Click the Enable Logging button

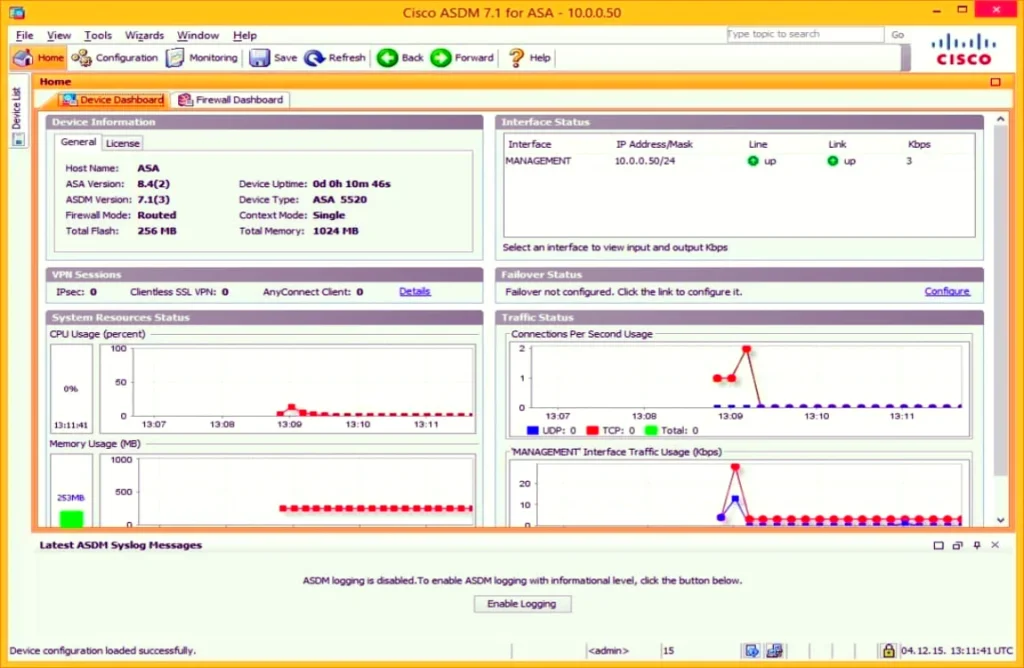[x=522, y=604]
